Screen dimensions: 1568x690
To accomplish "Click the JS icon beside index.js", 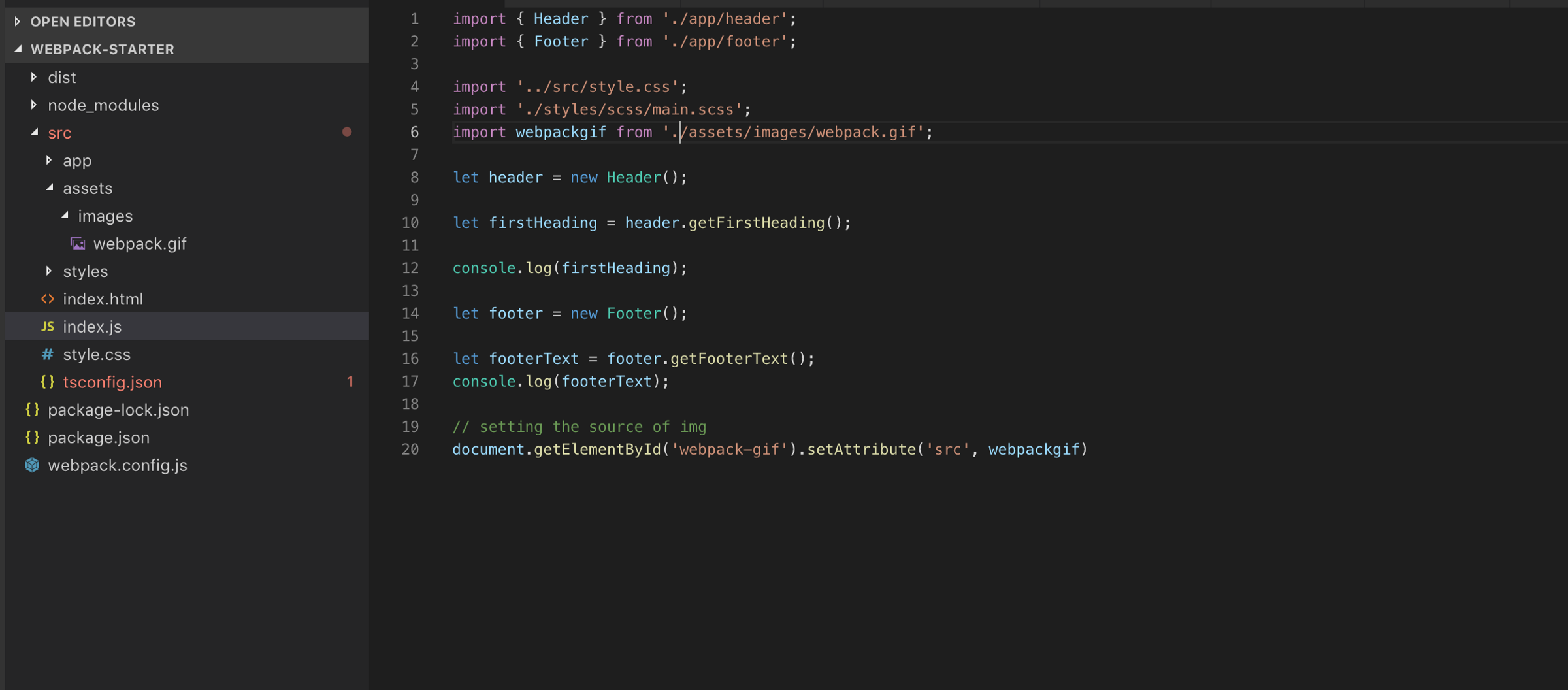I will coord(47,327).
